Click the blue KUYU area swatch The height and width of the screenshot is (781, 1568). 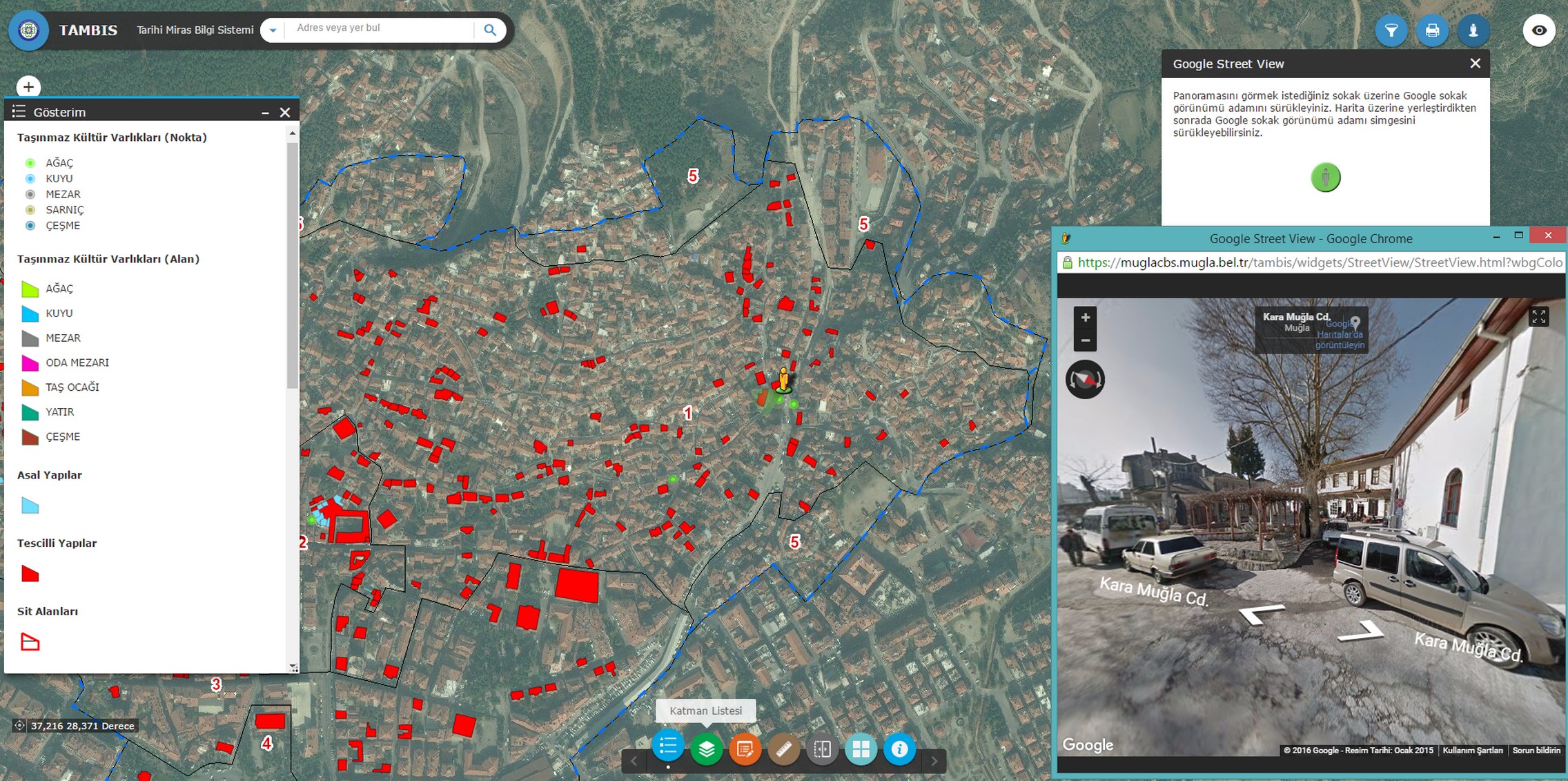(x=30, y=314)
